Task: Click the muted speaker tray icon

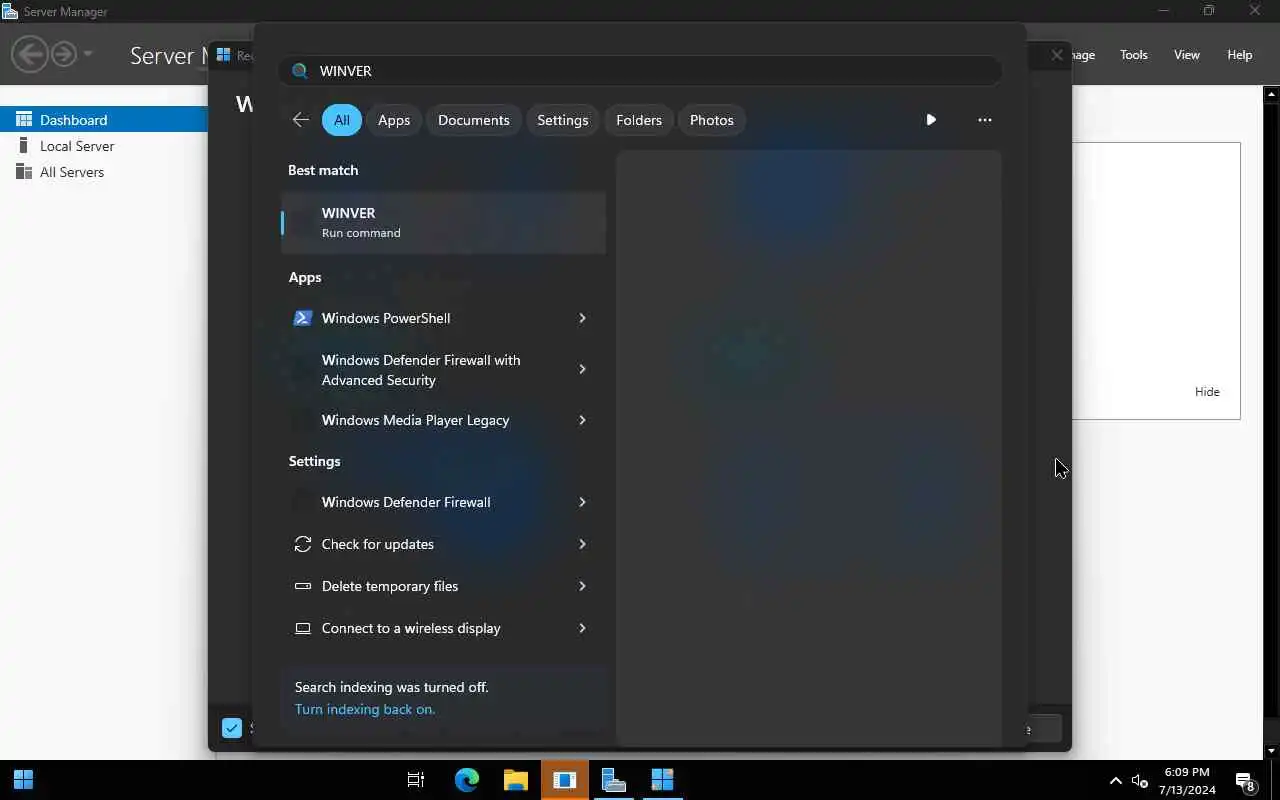Action: tap(1140, 781)
